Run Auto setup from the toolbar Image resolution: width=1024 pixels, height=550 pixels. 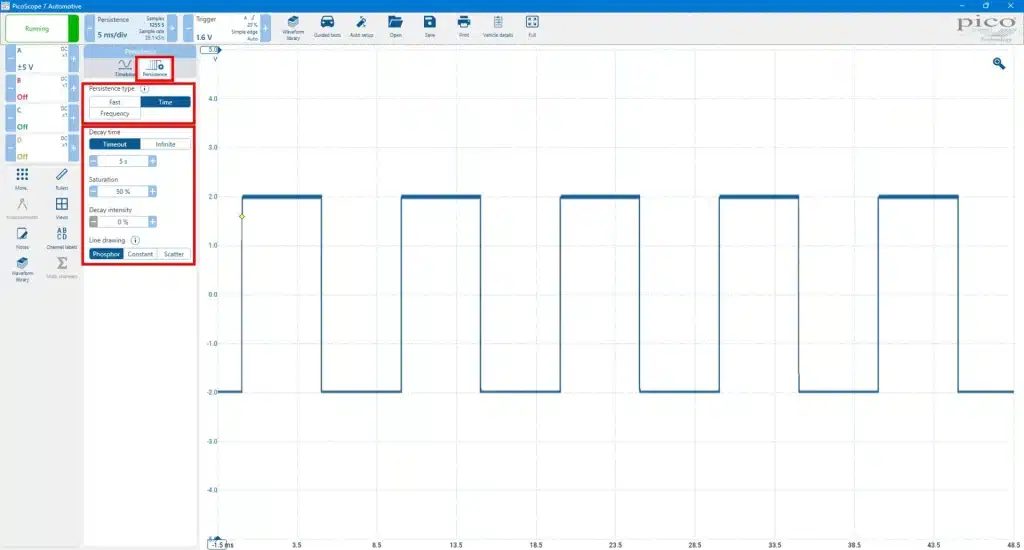pyautogui.click(x=361, y=27)
